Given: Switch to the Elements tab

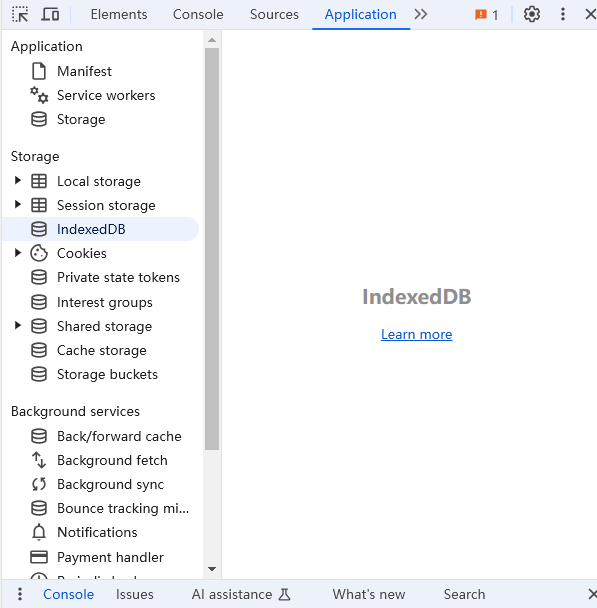Looking at the screenshot, I should [119, 14].
